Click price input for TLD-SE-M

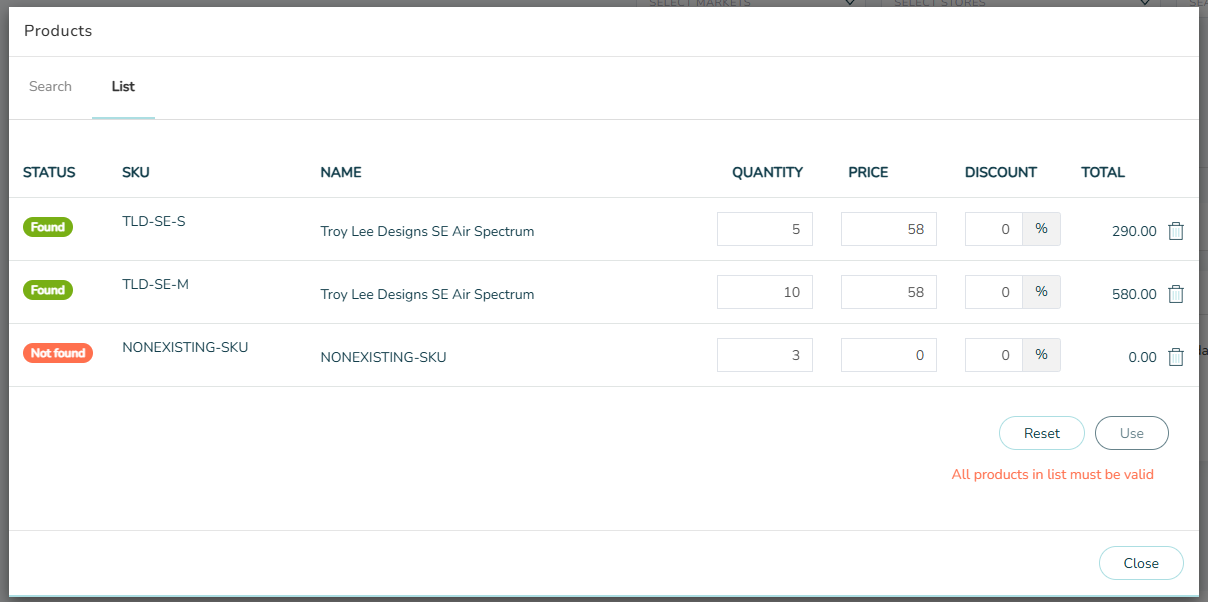[888, 292]
